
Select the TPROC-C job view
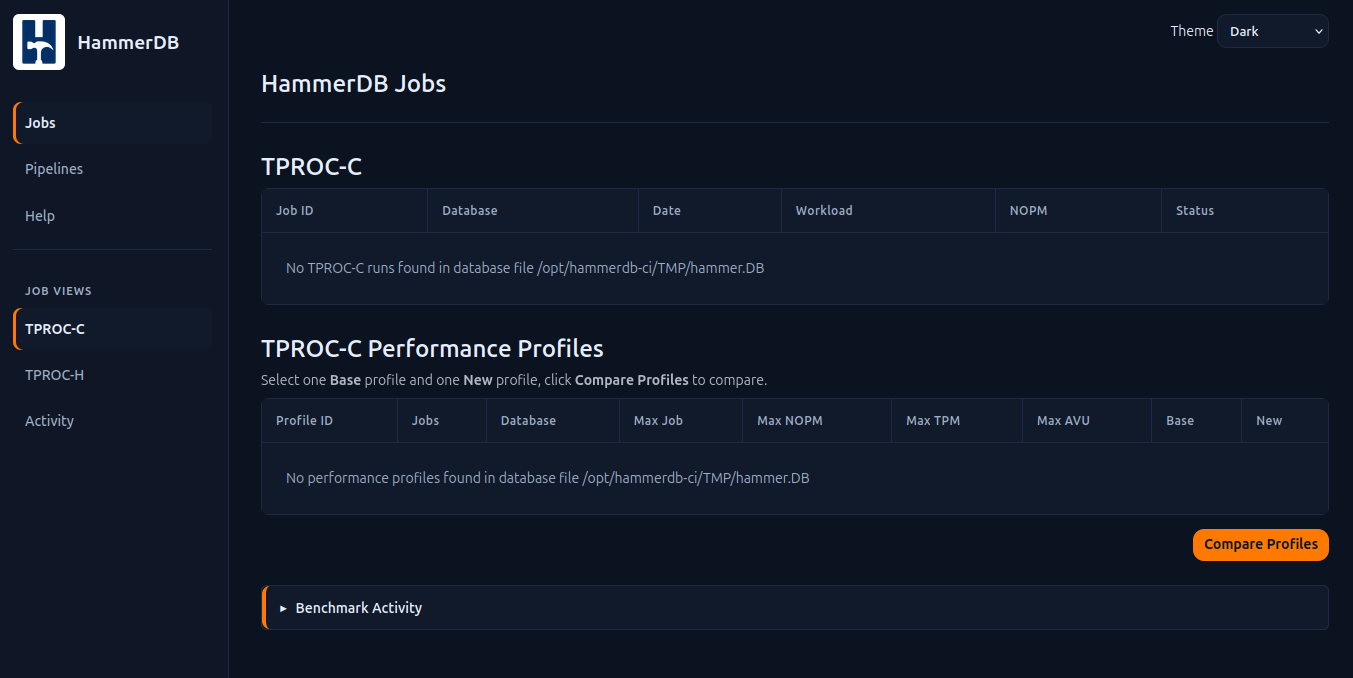tap(113, 329)
